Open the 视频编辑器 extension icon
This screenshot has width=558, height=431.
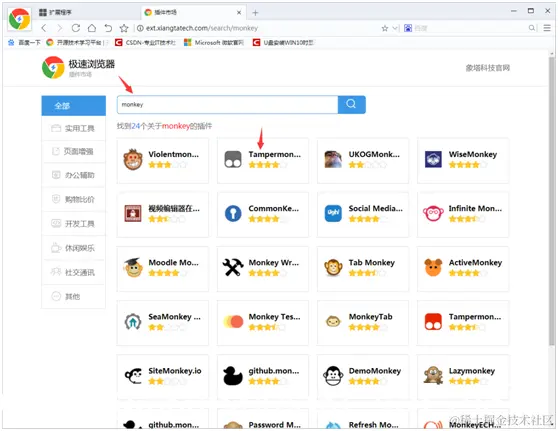(x=133, y=214)
